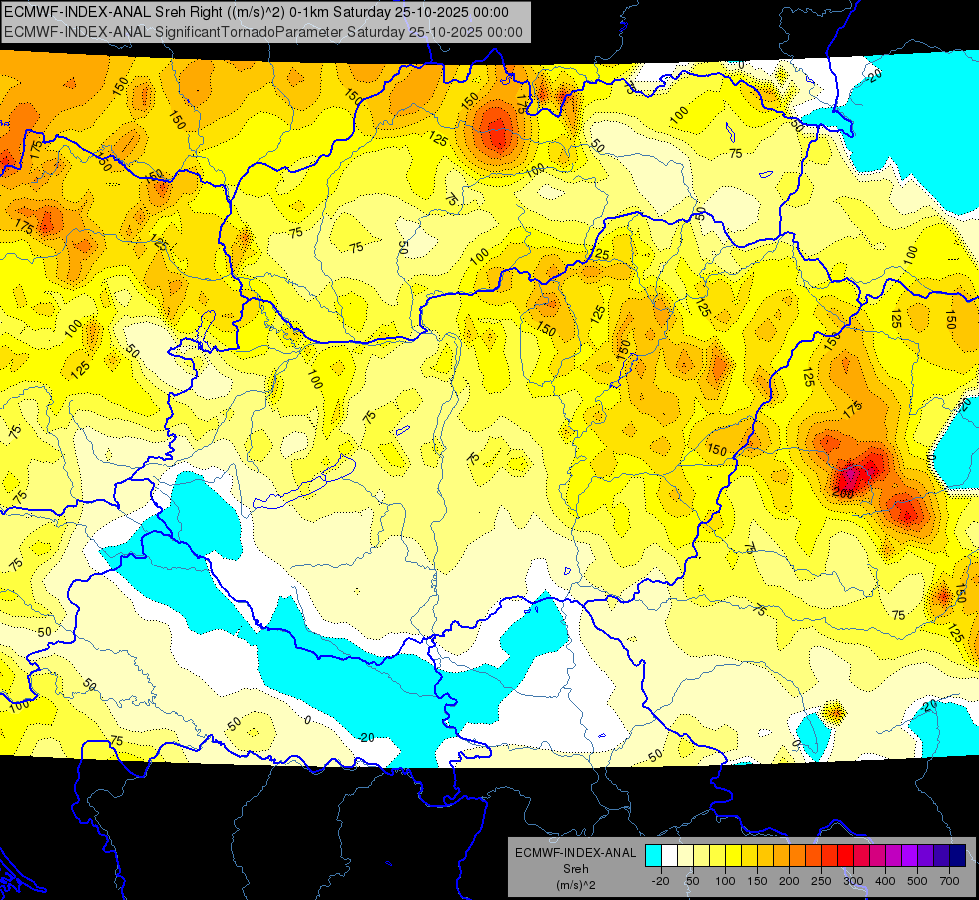The width and height of the screenshot is (979, 900).
Task: Click the legend label '300'
Action: 854,881
